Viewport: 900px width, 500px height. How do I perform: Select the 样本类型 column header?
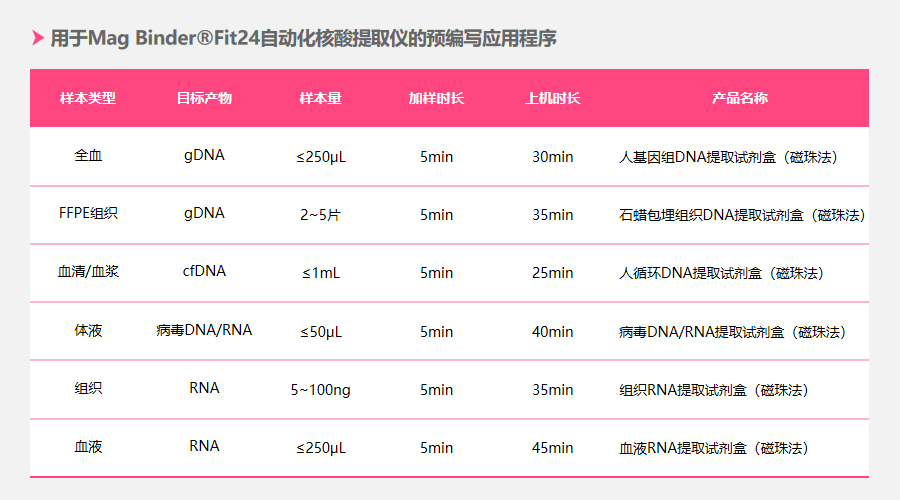click(x=88, y=98)
